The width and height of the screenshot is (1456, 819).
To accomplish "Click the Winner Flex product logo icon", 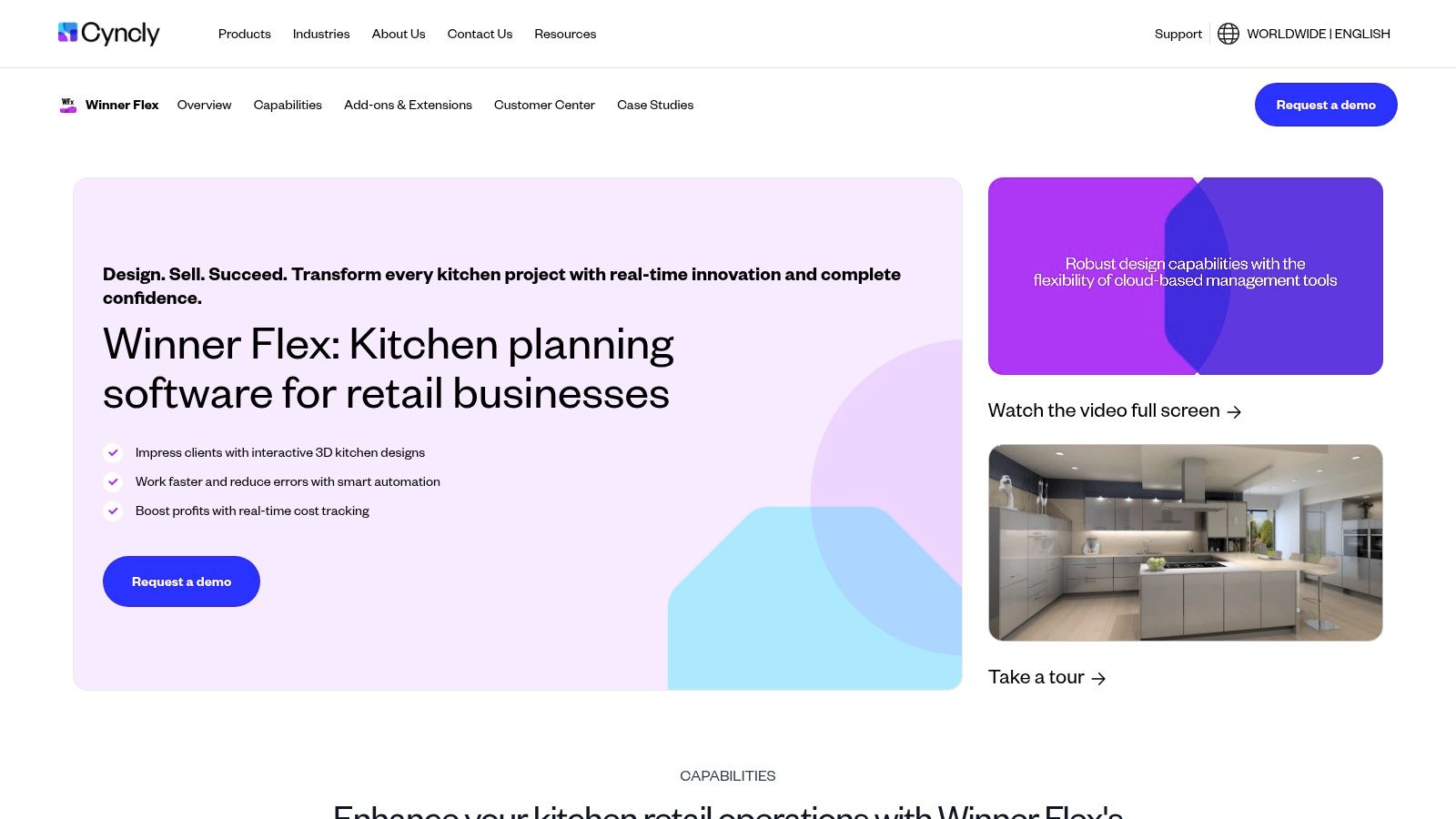I will [x=67, y=105].
